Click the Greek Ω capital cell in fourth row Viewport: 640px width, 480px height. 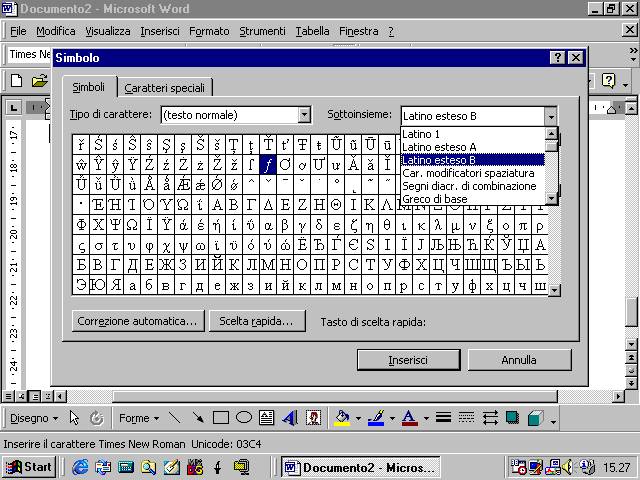pos(182,204)
